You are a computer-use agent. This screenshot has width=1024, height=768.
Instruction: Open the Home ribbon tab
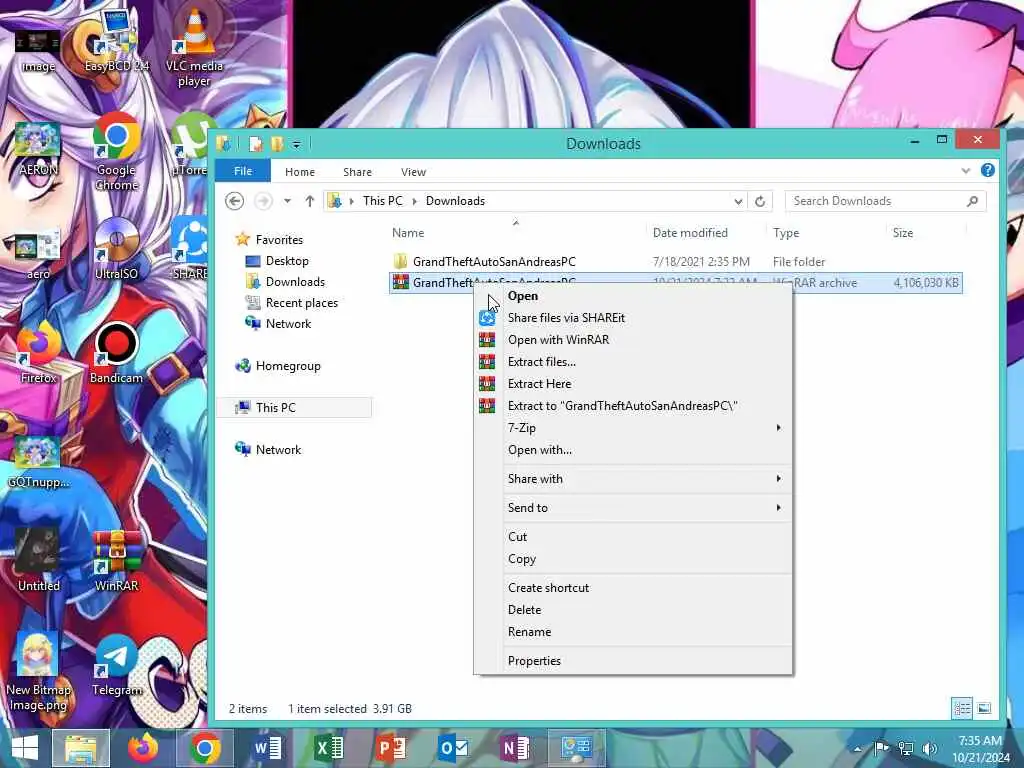[x=300, y=172]
